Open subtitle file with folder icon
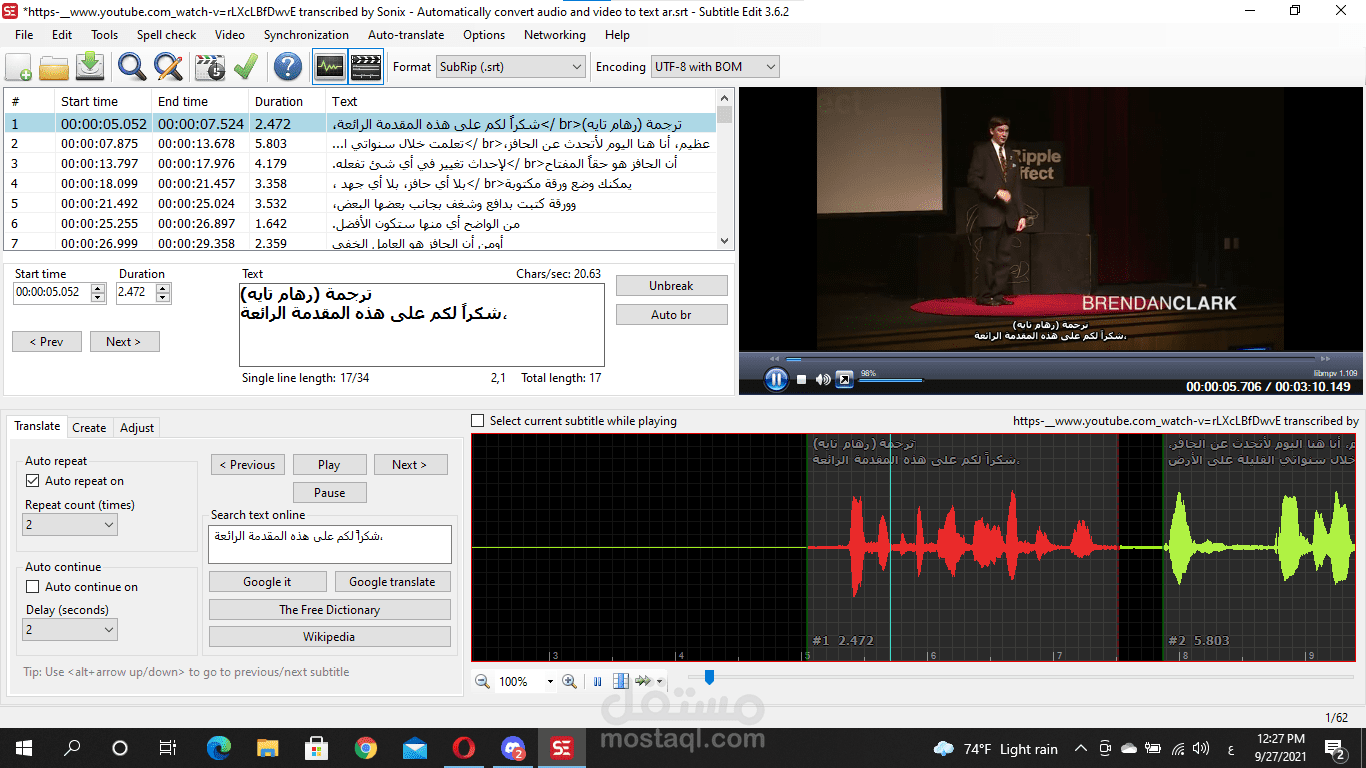The image size is (1366, 768). pyautogui.click(x=54, y=67)
